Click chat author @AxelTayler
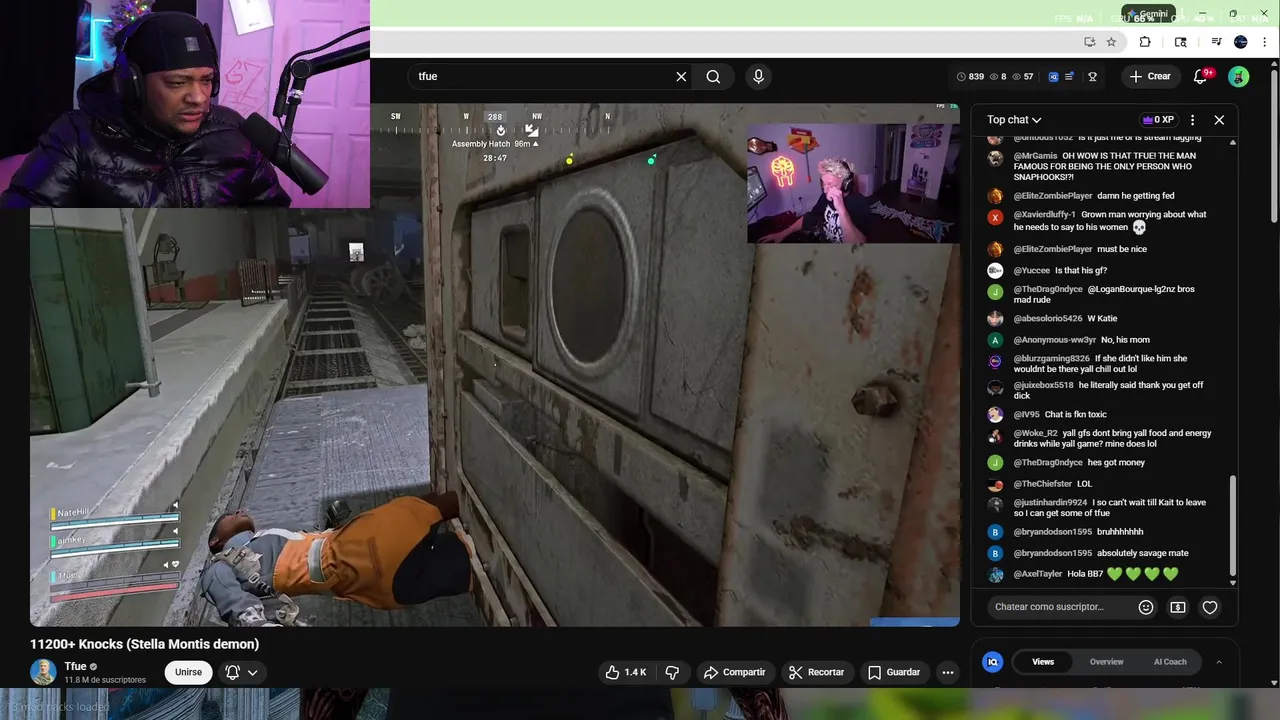Screen dimensions: 1280x720 coord(1038,574)
